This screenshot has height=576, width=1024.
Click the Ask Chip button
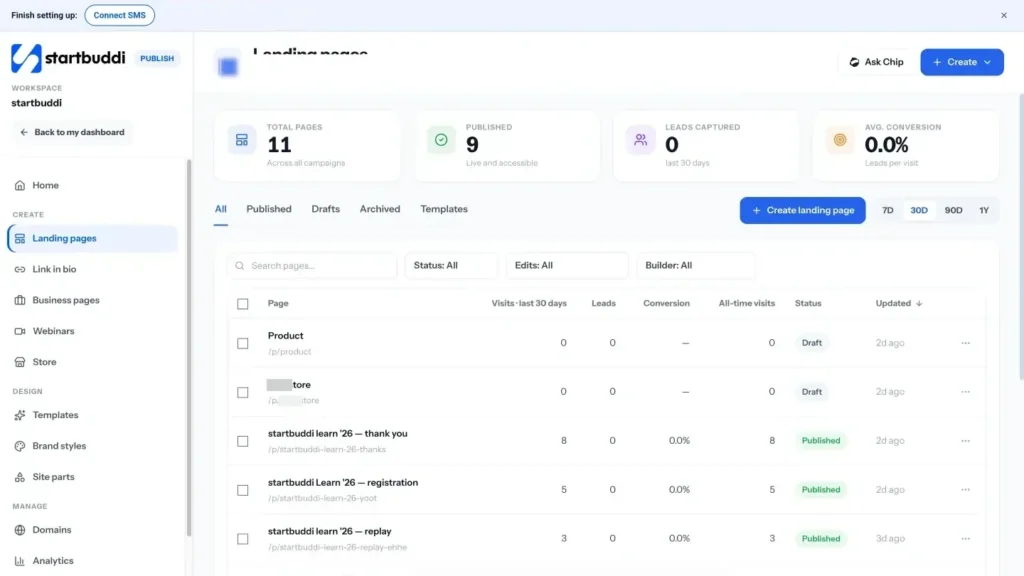click(x=876, y=62)
